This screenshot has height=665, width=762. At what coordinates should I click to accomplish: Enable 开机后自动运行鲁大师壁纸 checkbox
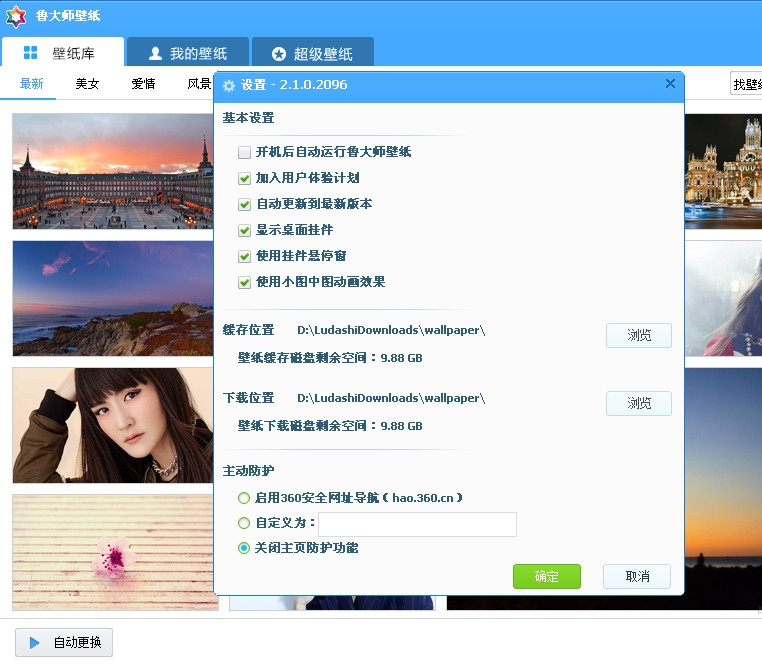pos(244,152)
